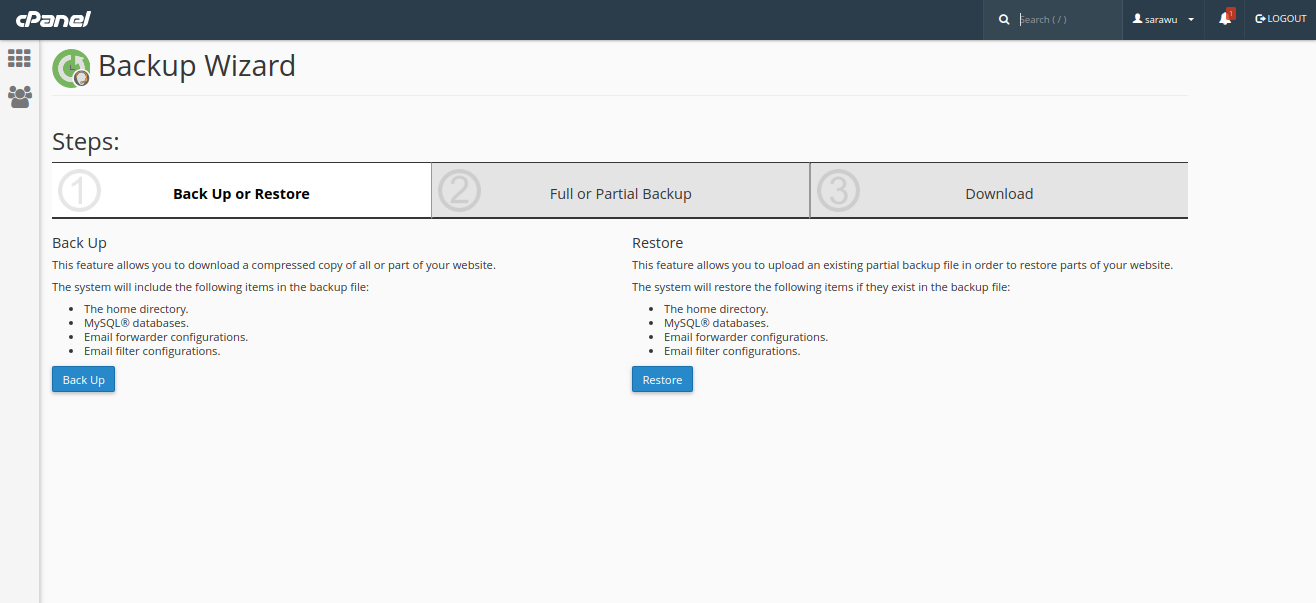Click the caret arrow beside sarawu
The height and width of the screenshot is (603, 1316).
(1191, 19)
